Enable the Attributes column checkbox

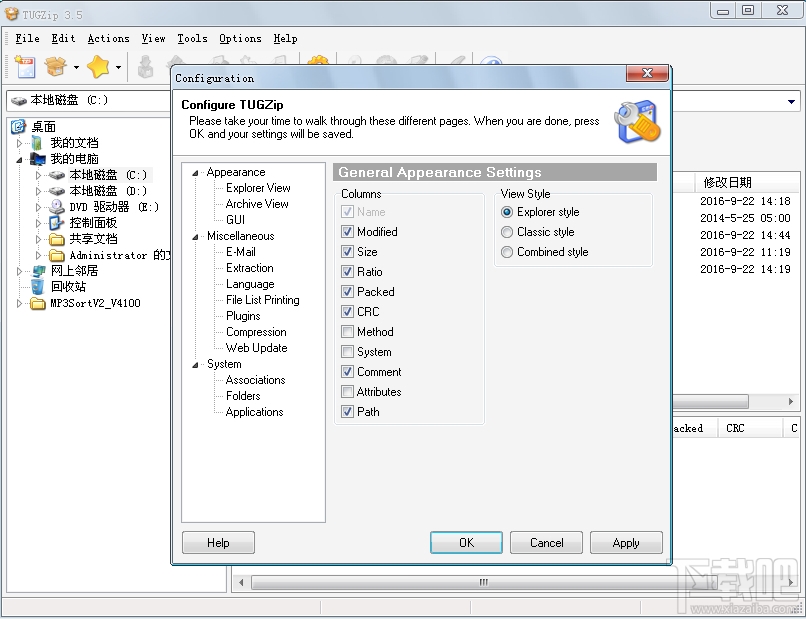(347, 392)
